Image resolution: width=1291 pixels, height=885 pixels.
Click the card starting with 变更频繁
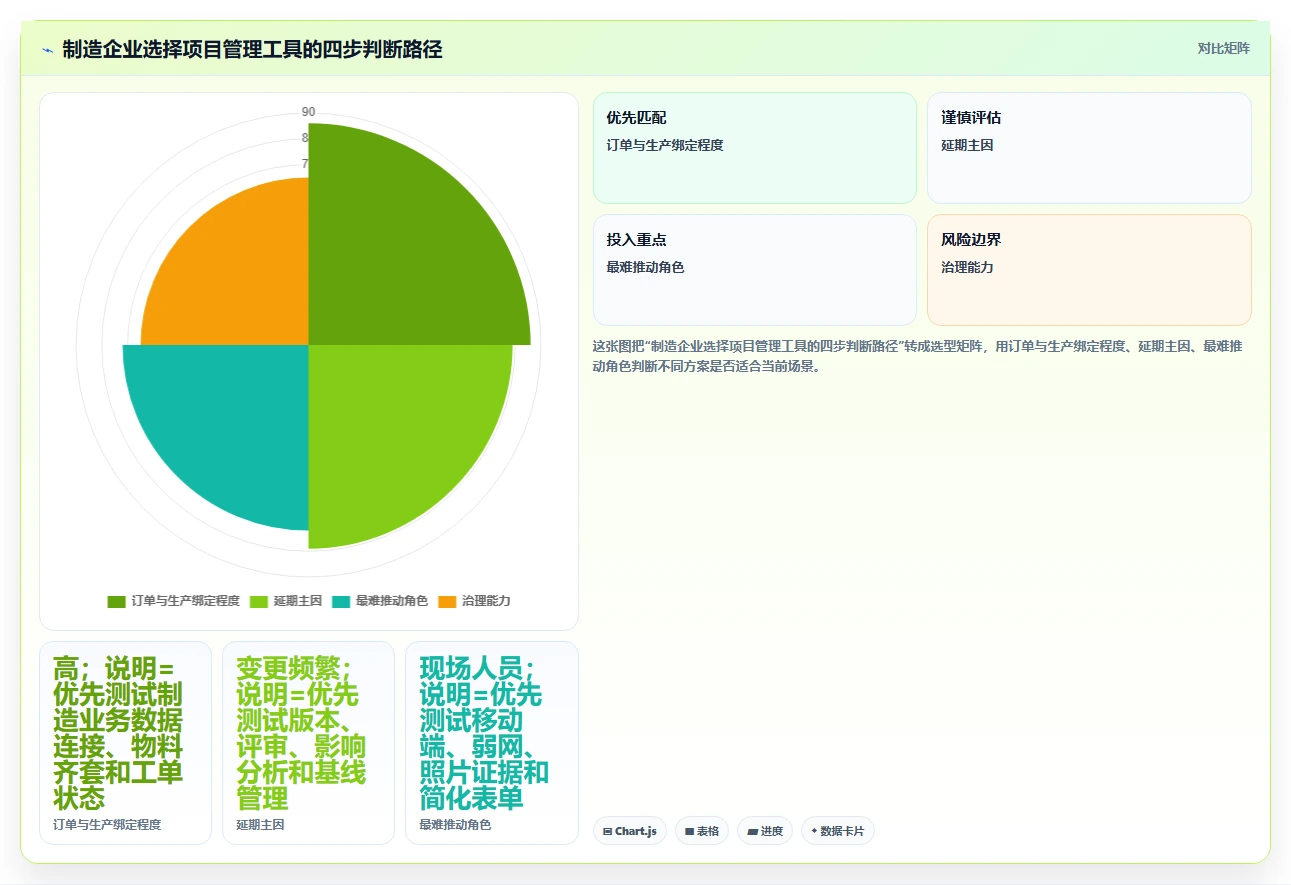click(308, 743)
